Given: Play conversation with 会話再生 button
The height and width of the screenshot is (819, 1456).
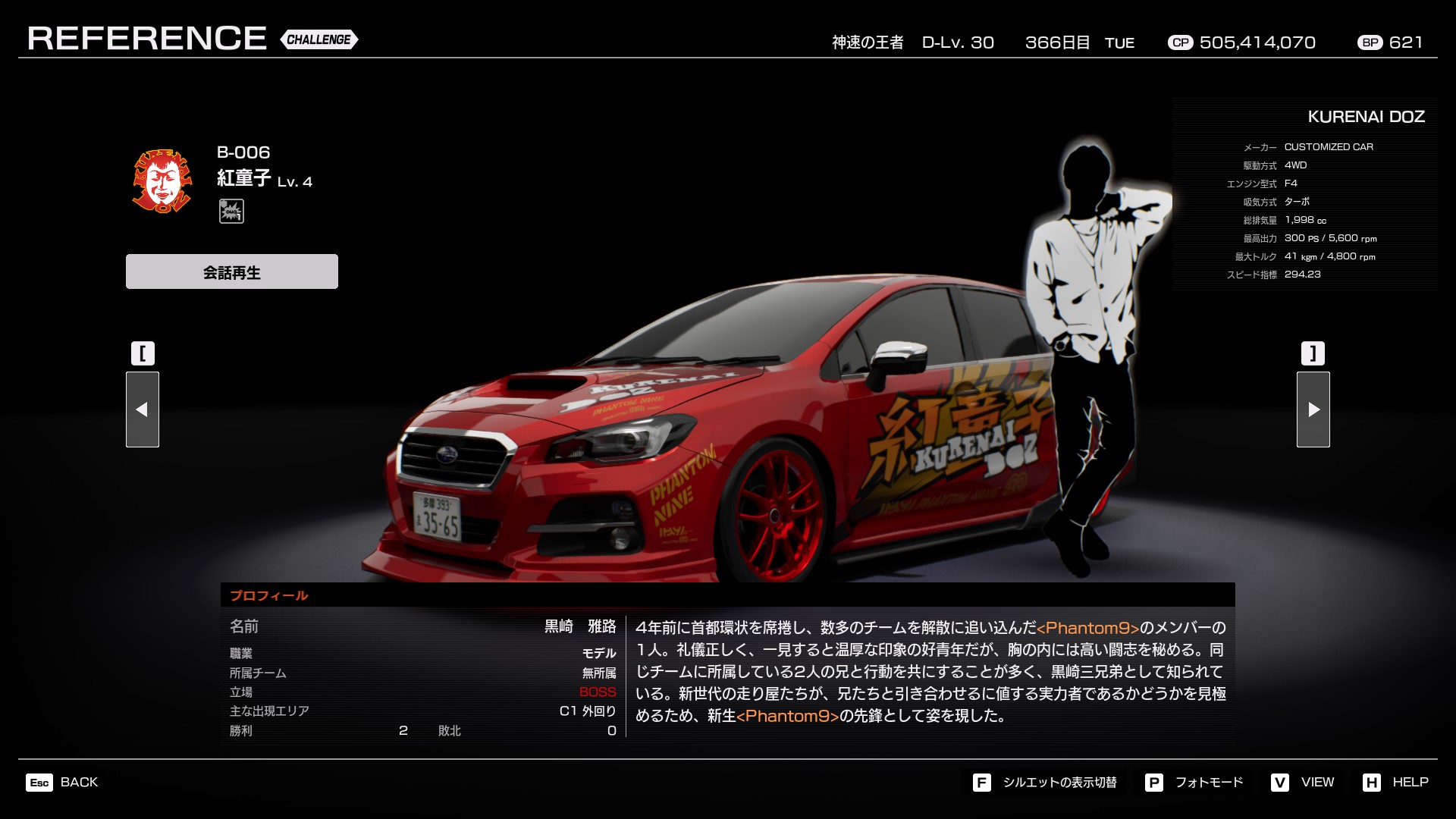Looking at the screenshot, I should [232, 271].
